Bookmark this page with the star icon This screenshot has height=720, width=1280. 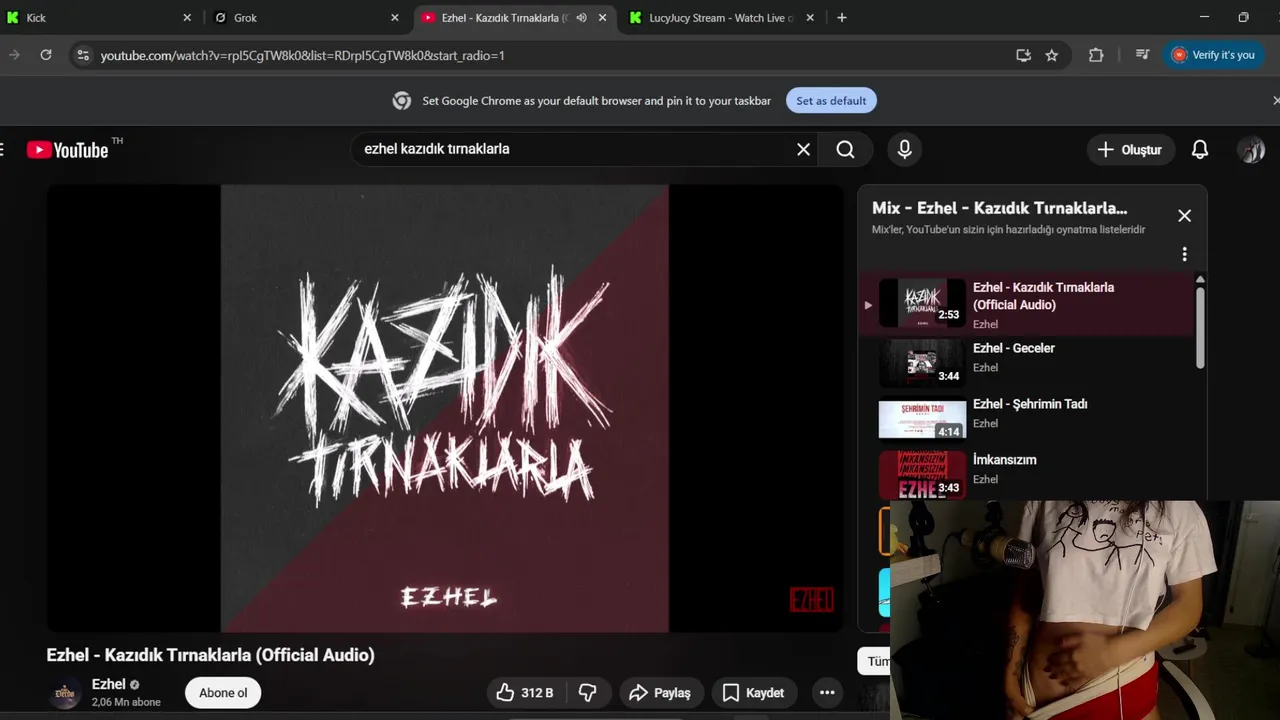[1052, 55]
